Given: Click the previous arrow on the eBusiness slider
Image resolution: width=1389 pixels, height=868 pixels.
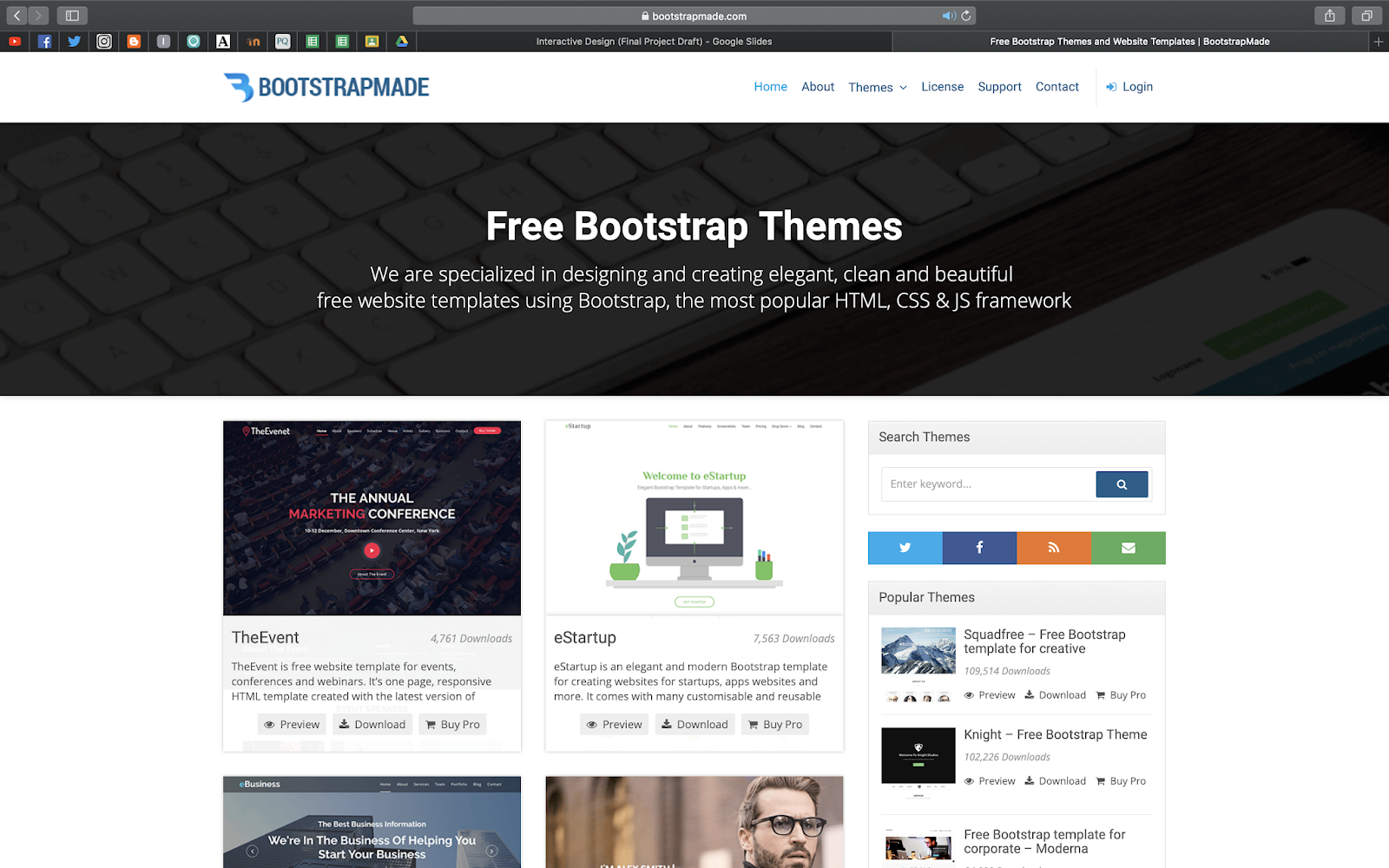Looking at the screenshot, I should [x=253, y=851].
